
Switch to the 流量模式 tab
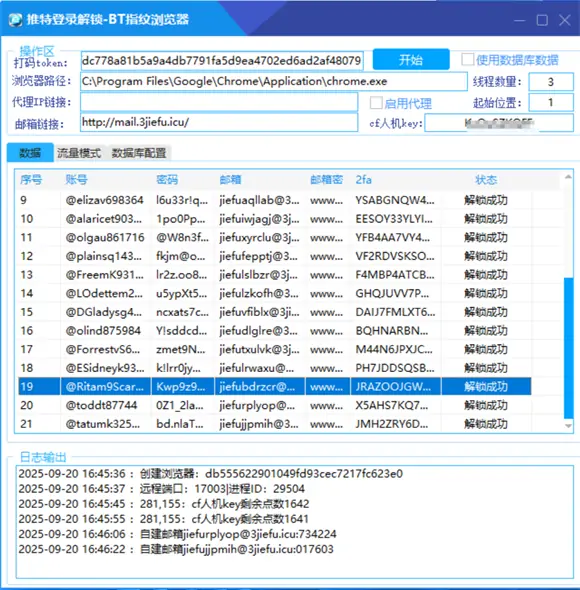click(x=79, y=153)
